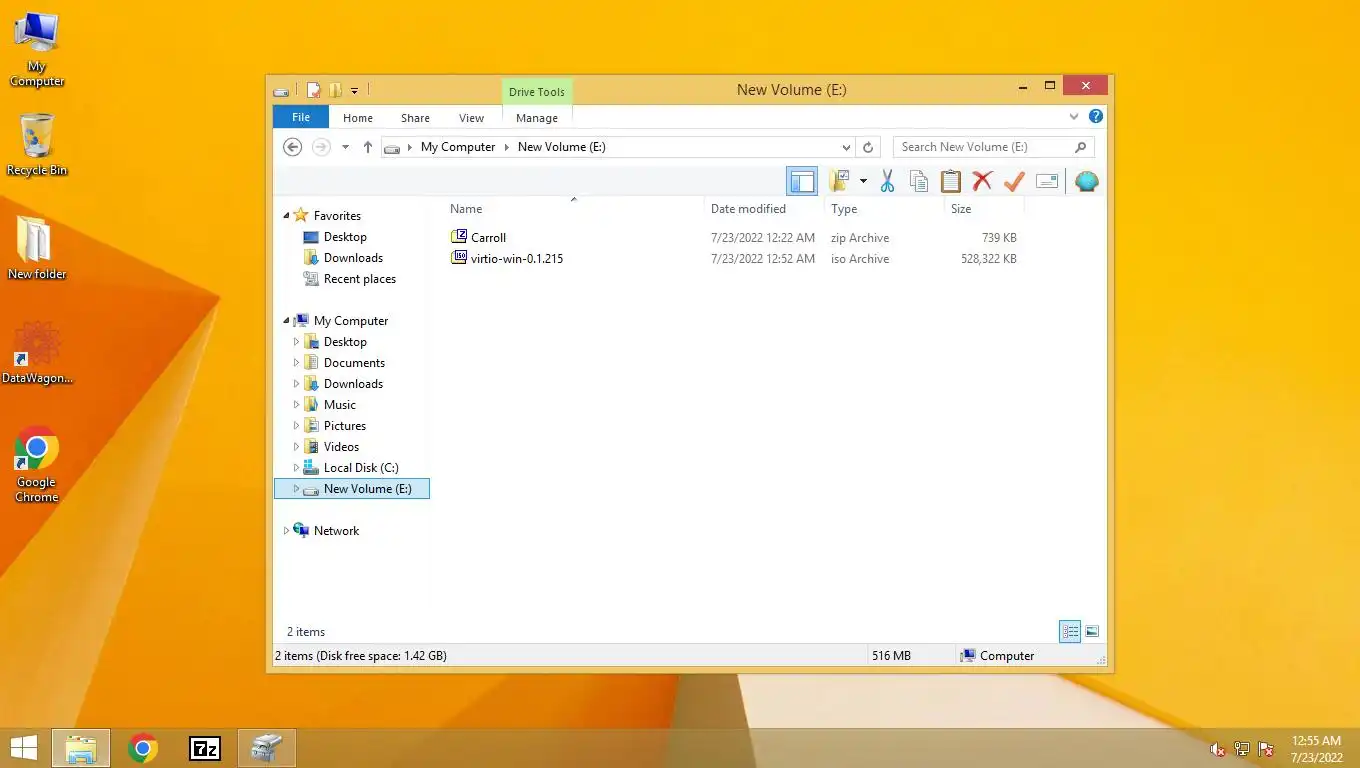
Task: Click the muted volume tray icon
Action: (1218, 749)
